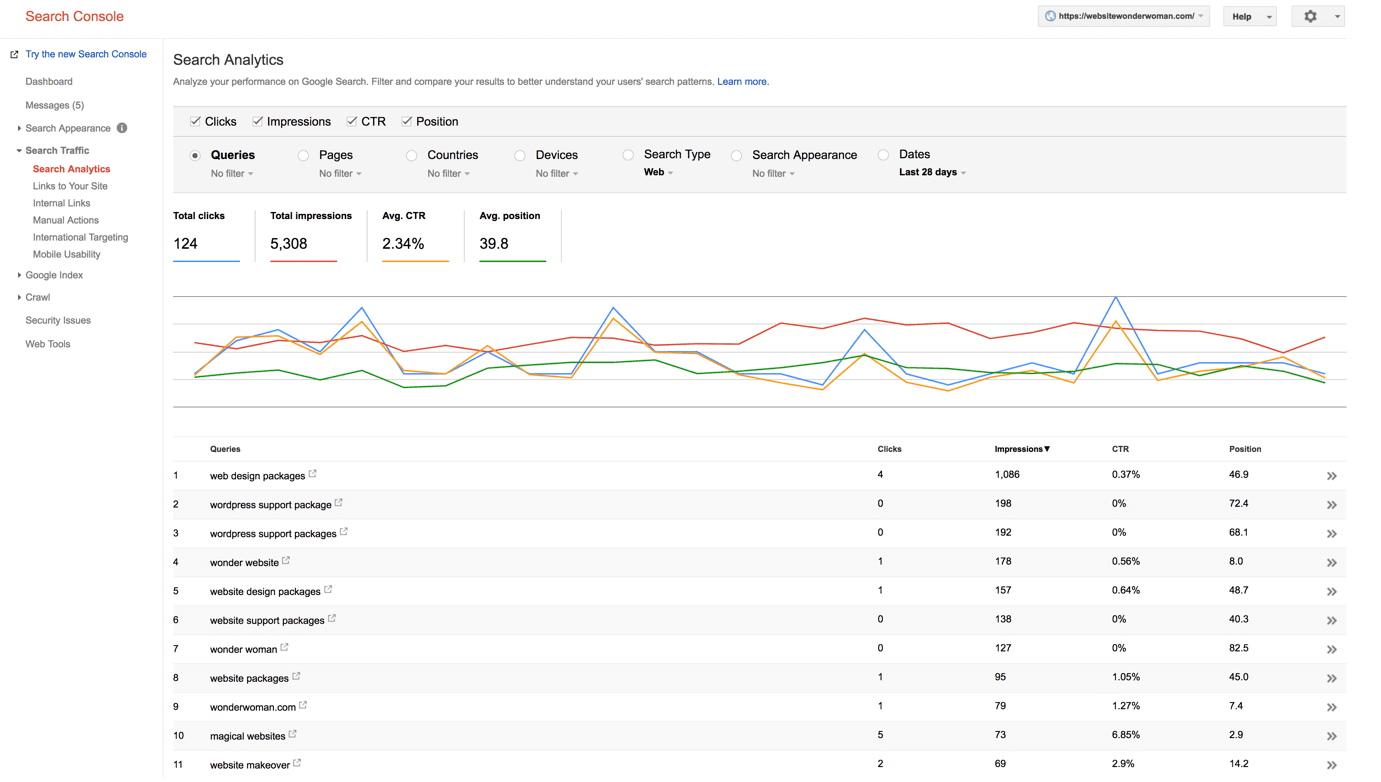Open Security Issues in sidebar
The image size is (1381, 782).
(x=58, y=321)
